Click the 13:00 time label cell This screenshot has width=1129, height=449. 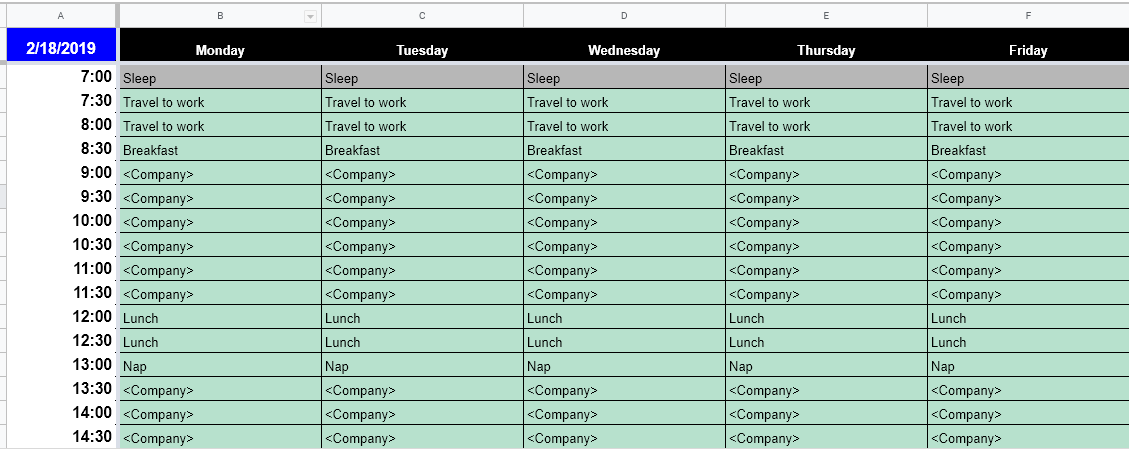click(x=61, y=365)
